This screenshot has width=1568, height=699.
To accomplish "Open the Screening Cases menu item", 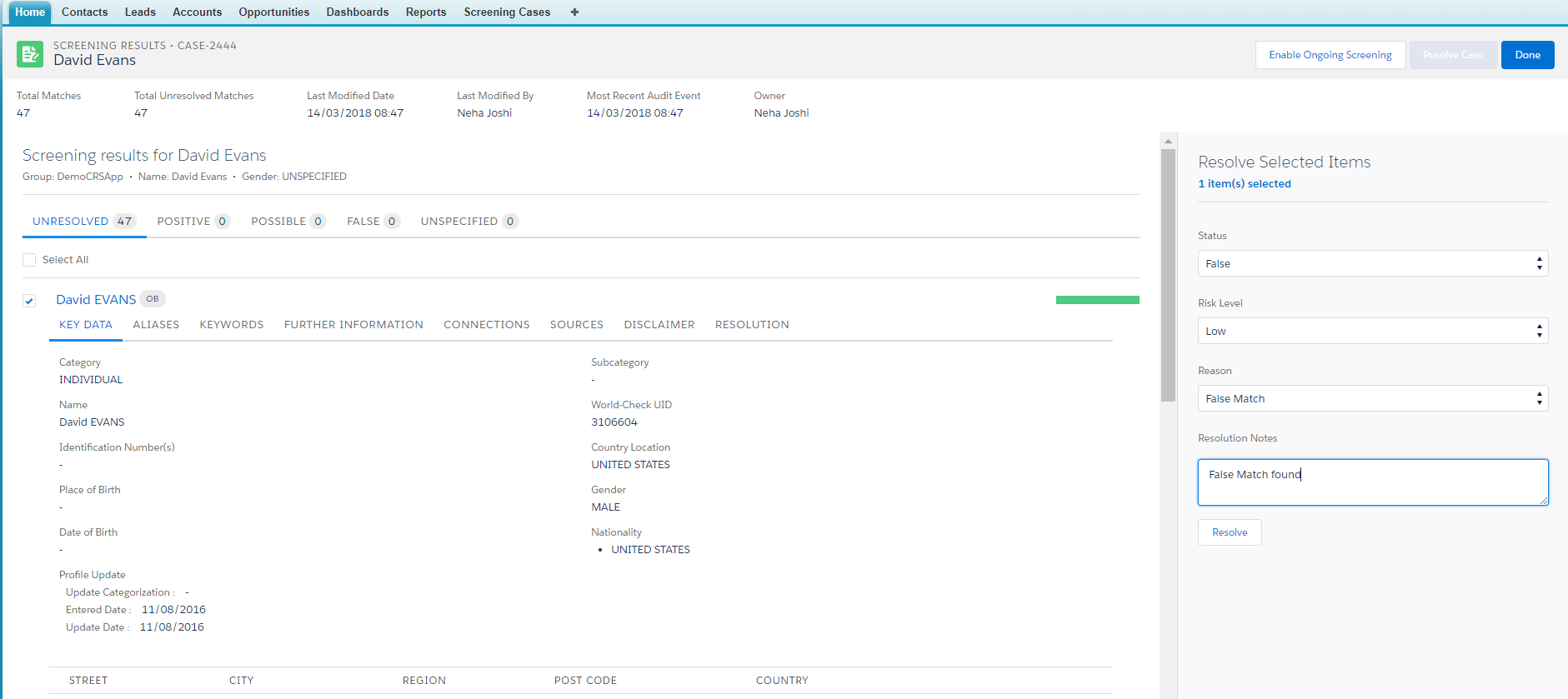I will tap(507, 12).
